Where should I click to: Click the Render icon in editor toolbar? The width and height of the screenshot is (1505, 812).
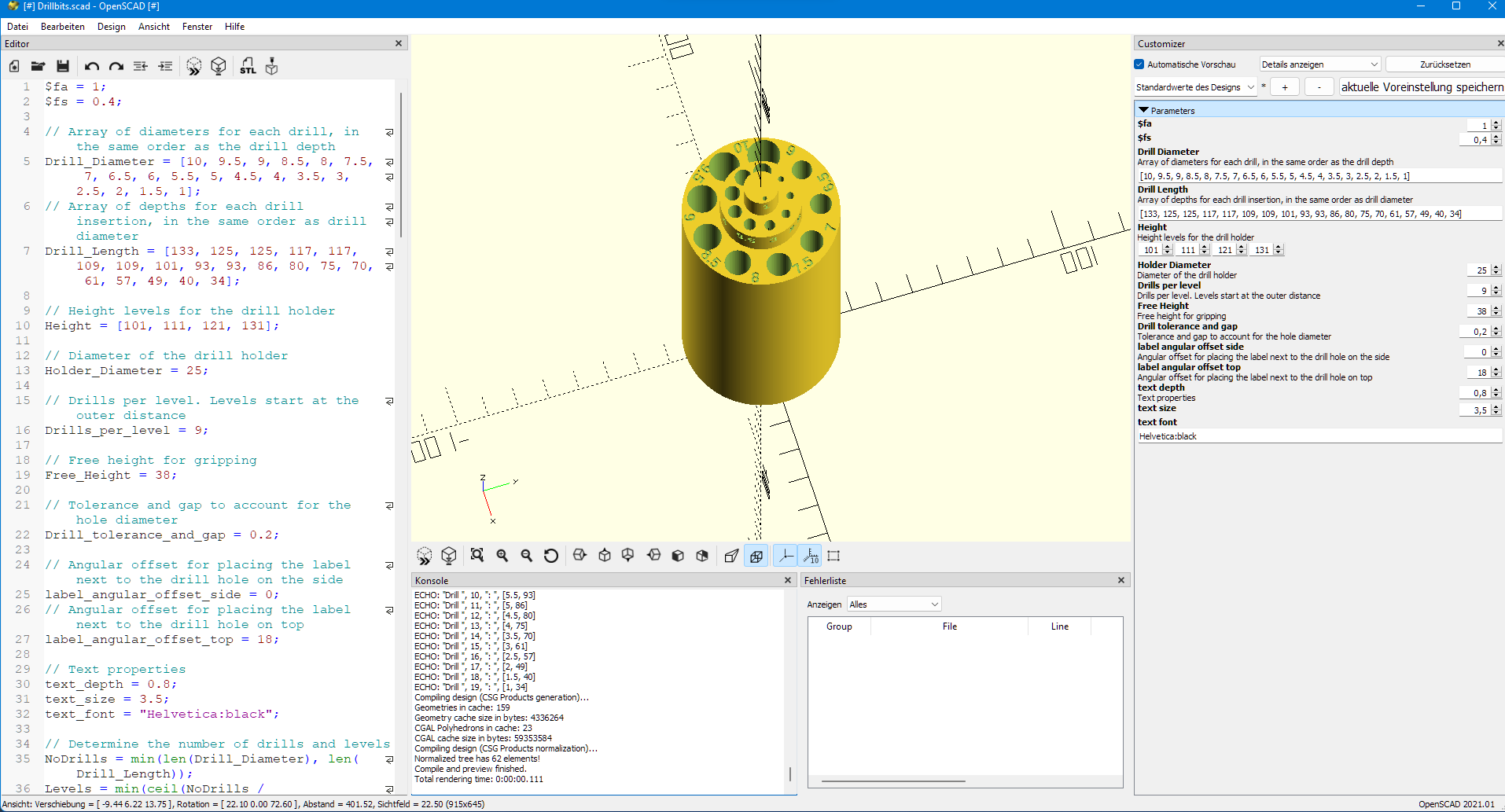[219, 67]
